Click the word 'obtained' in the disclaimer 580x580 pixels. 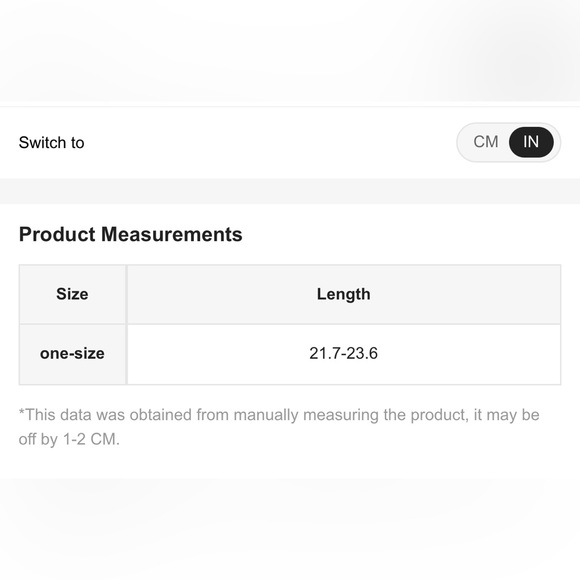[x=161, y=415]
